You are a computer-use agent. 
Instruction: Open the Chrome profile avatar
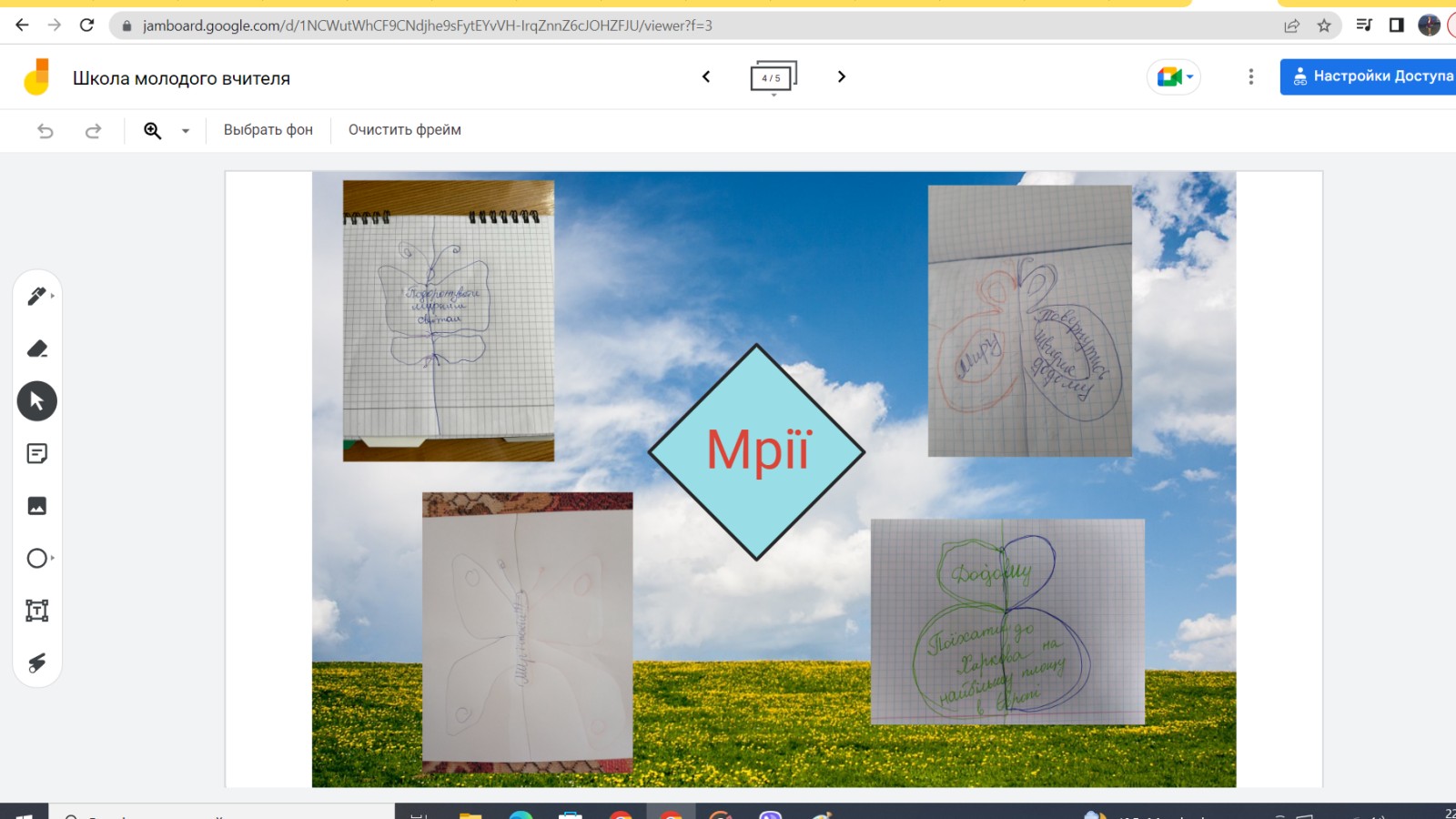[1430, 25]
